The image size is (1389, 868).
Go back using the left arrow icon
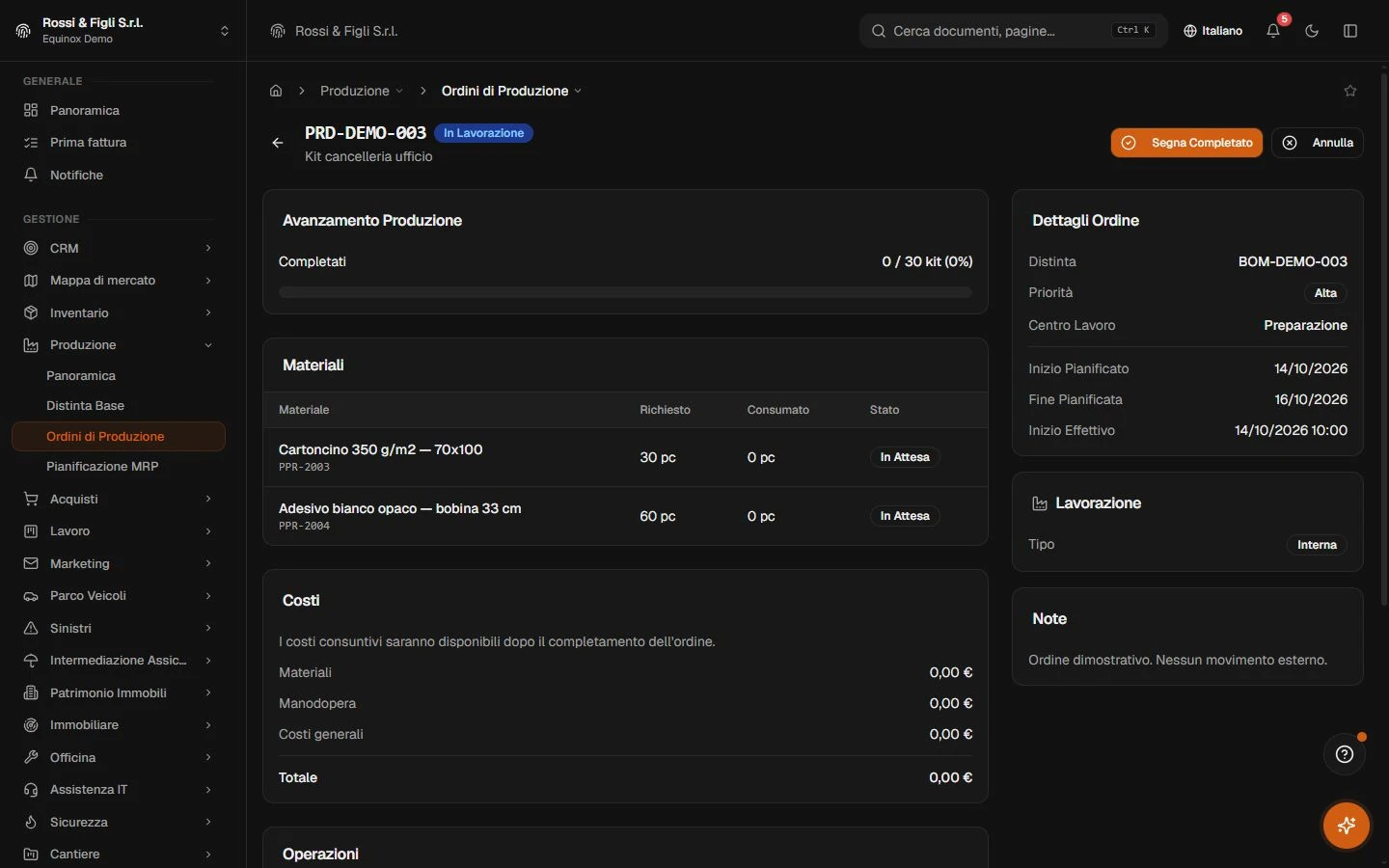(278, 143)
